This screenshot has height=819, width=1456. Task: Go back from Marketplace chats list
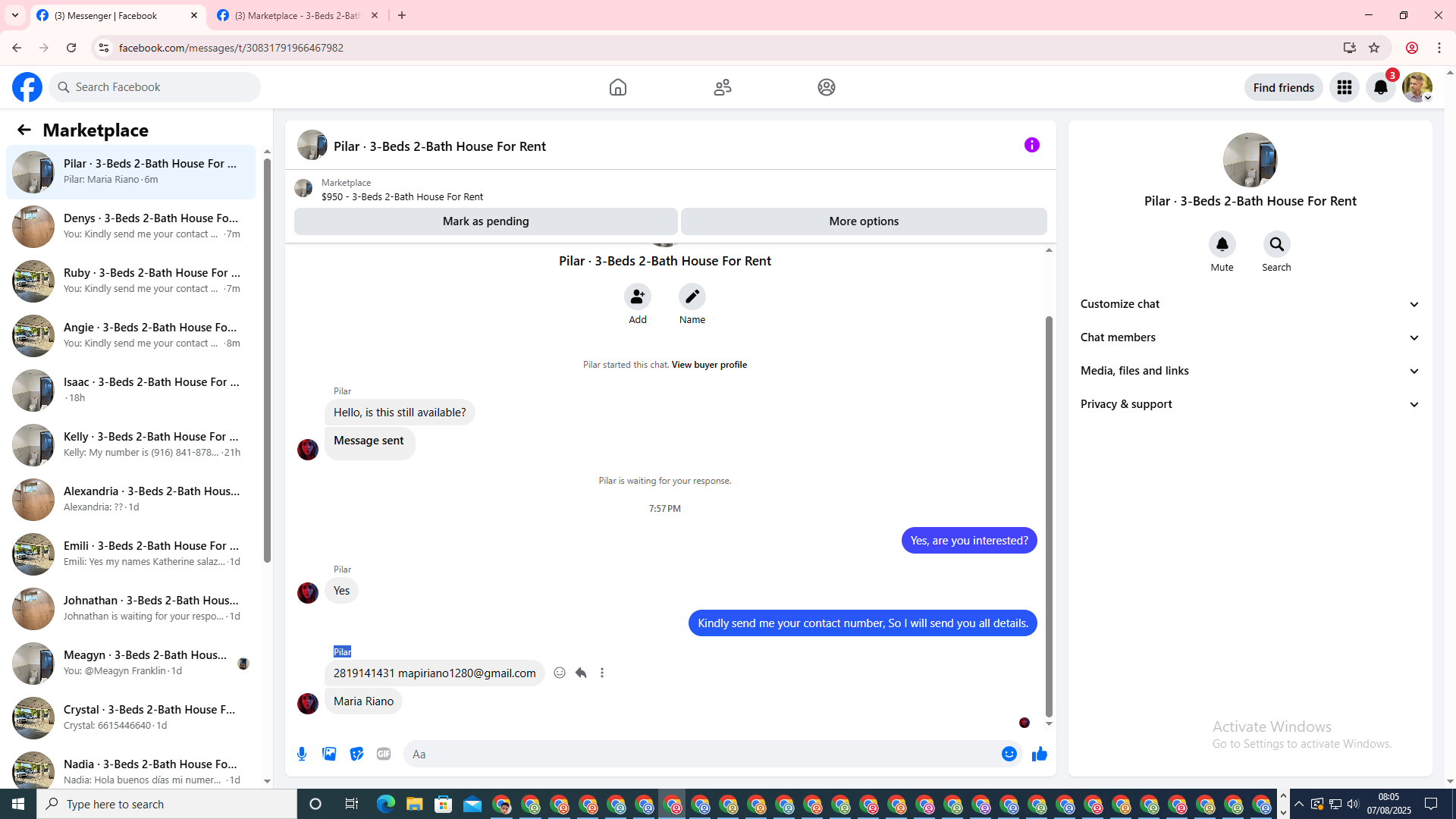coord(24,130)
